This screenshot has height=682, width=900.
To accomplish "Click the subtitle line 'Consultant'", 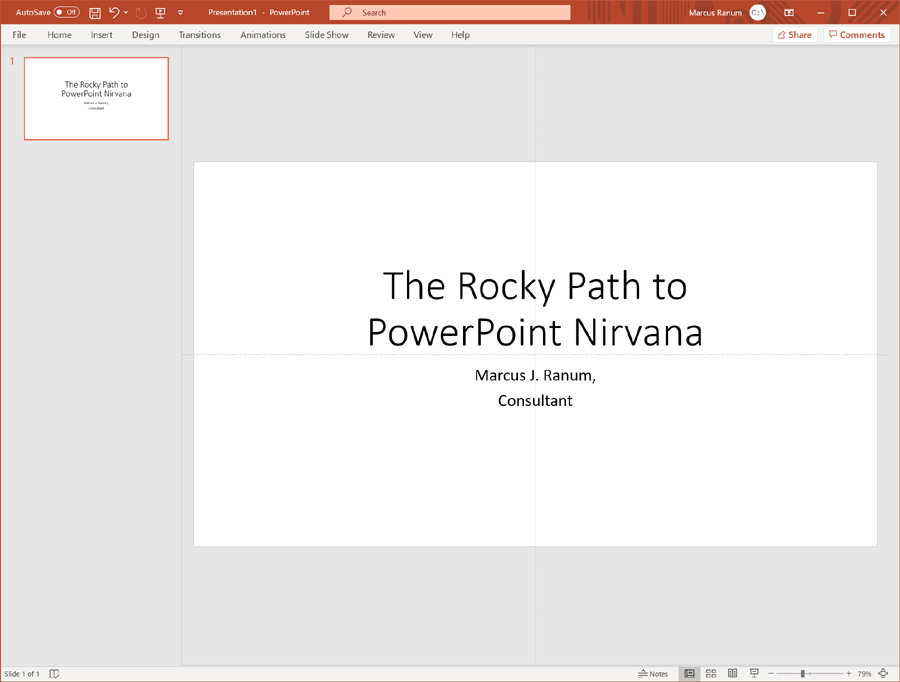I will pos(535,401).
